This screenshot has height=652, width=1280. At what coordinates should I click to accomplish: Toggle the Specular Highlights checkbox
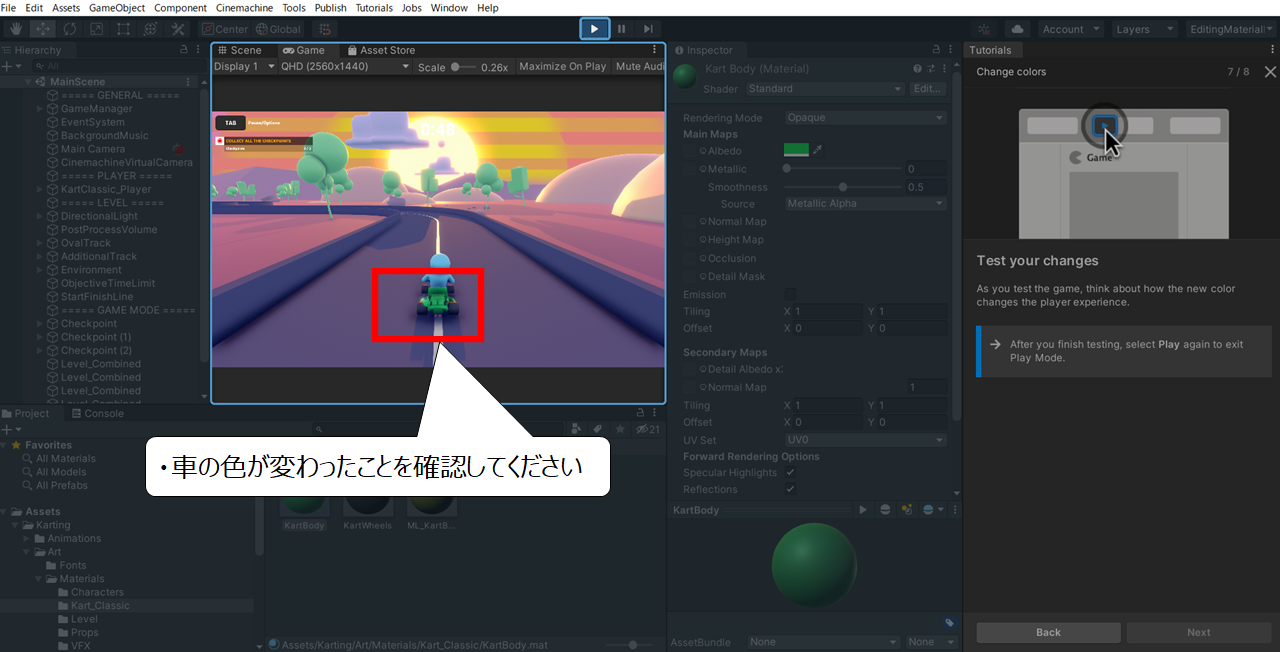(790, 472)
